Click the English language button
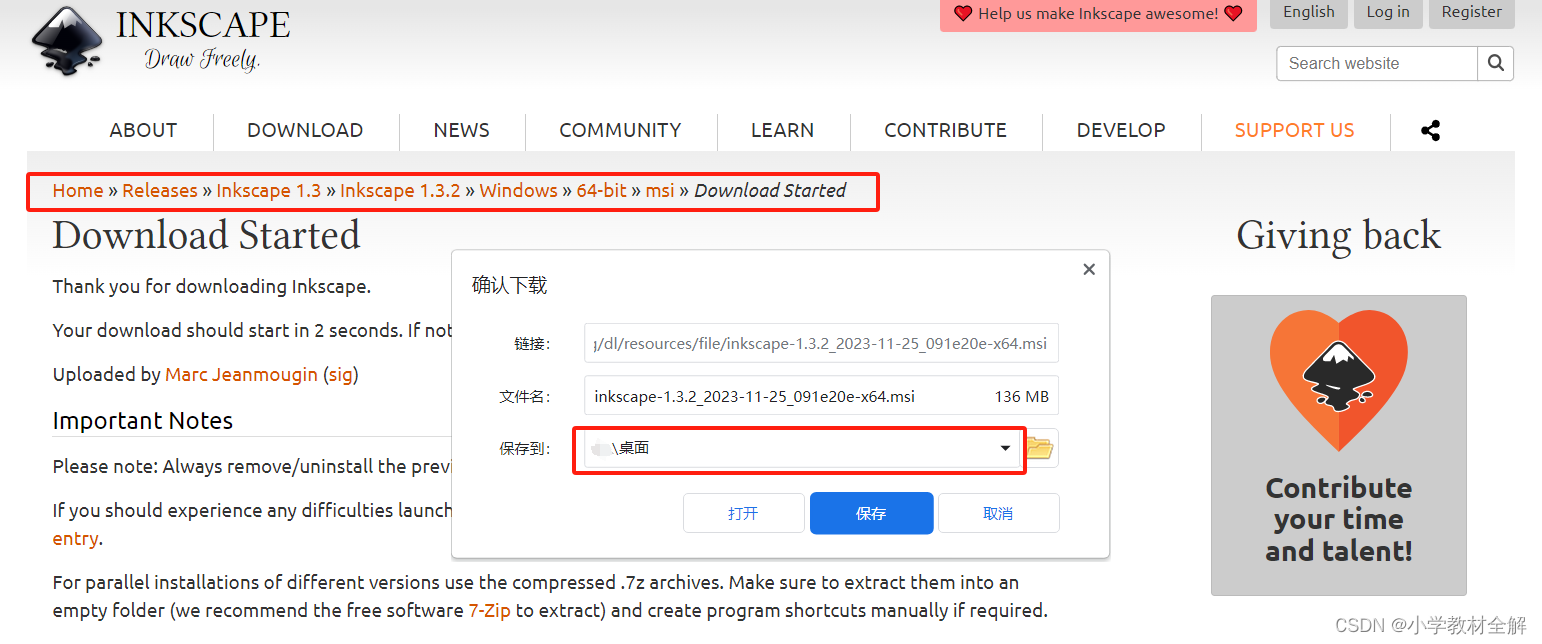The width and height of the screenshot is (1542, 644). click(1308, 13)
